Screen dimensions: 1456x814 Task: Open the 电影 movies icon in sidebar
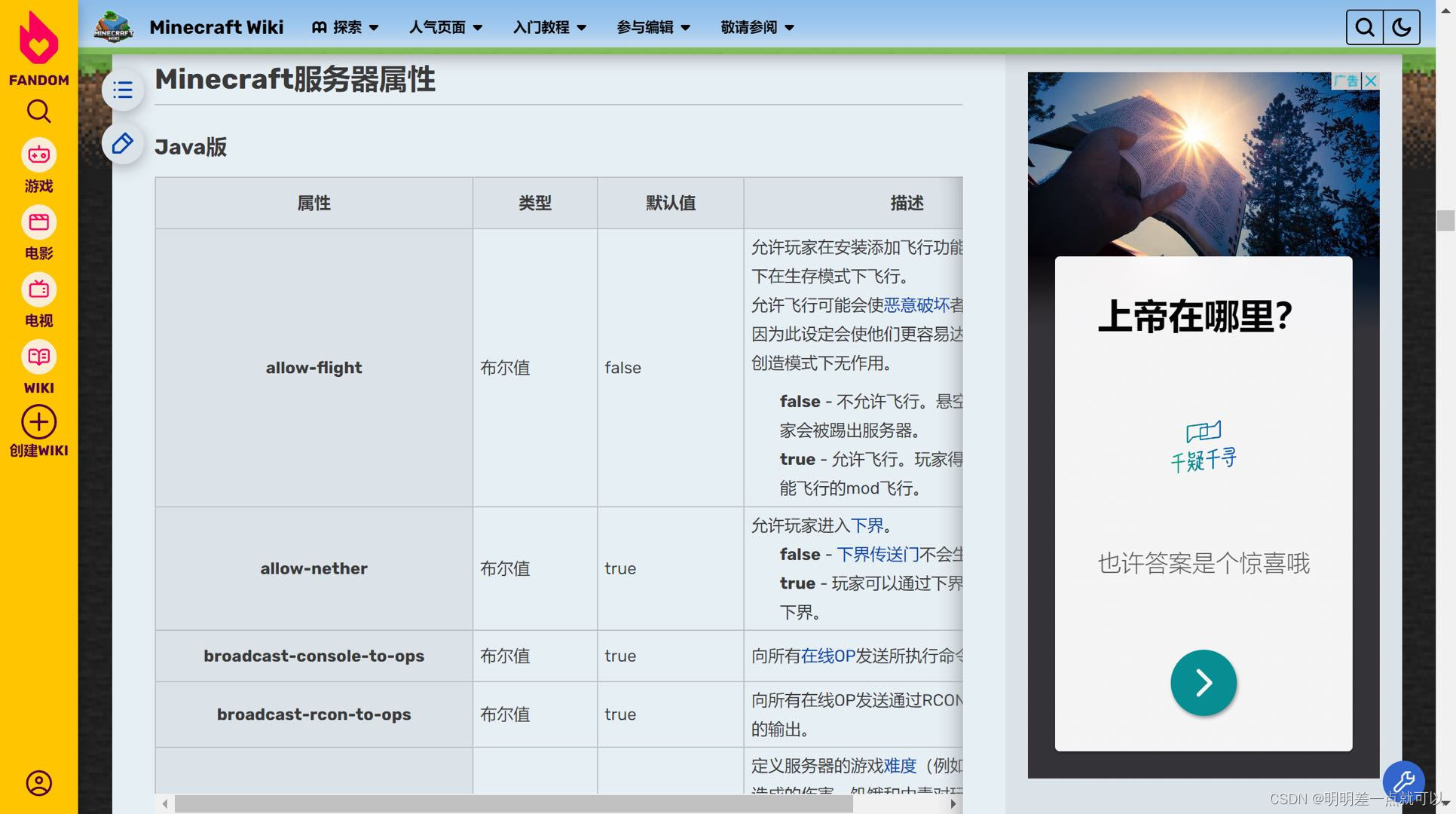38,222
